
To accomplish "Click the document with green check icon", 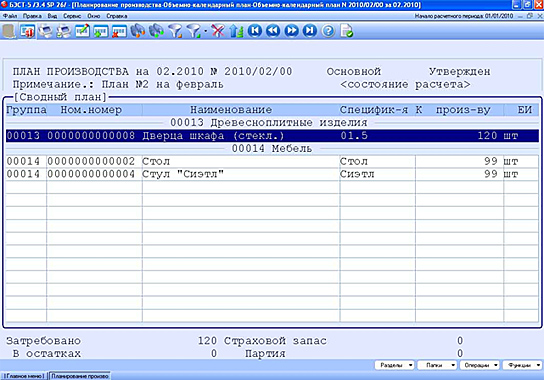I will click(347, 31).
